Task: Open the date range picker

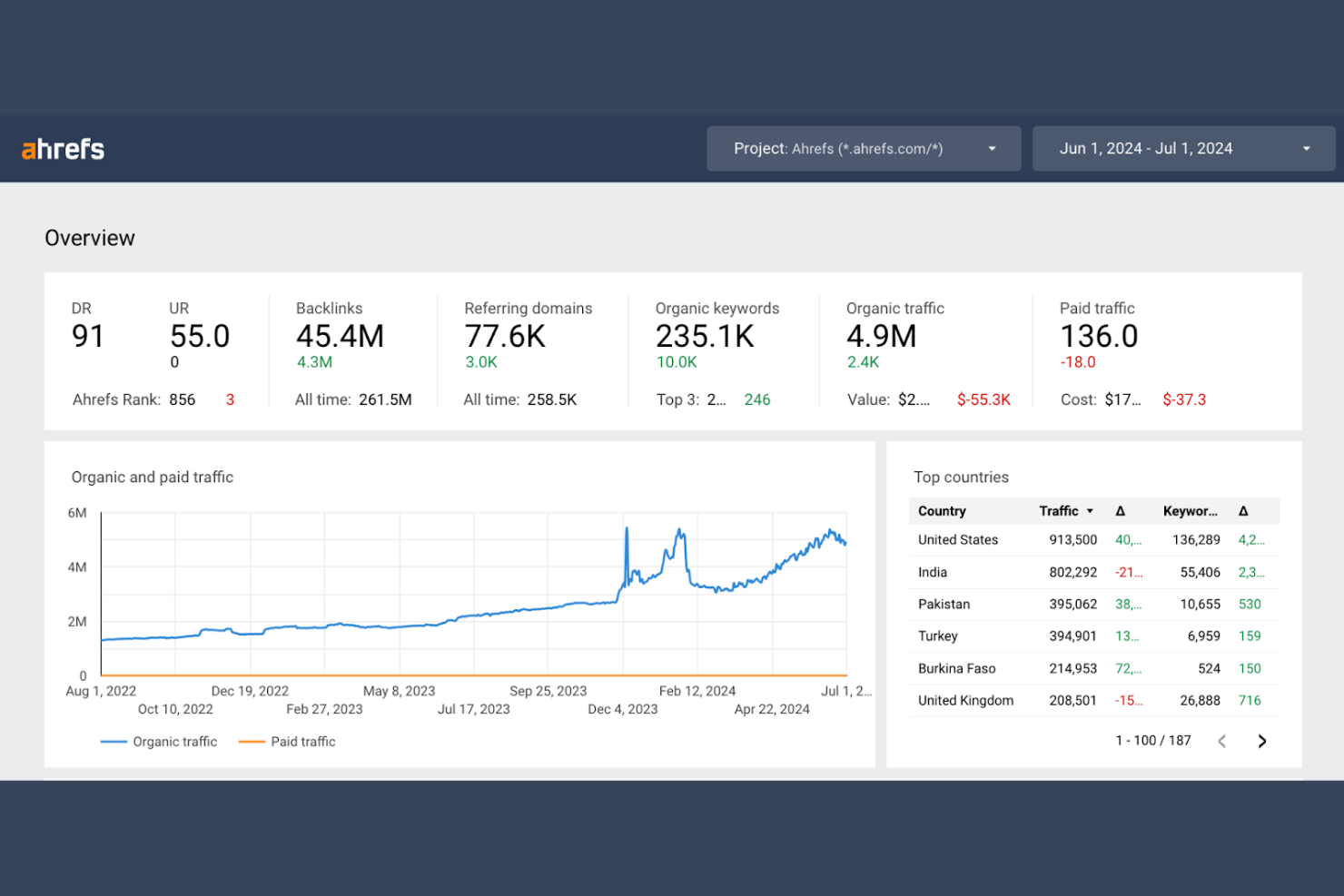Action: point(1183,148)
